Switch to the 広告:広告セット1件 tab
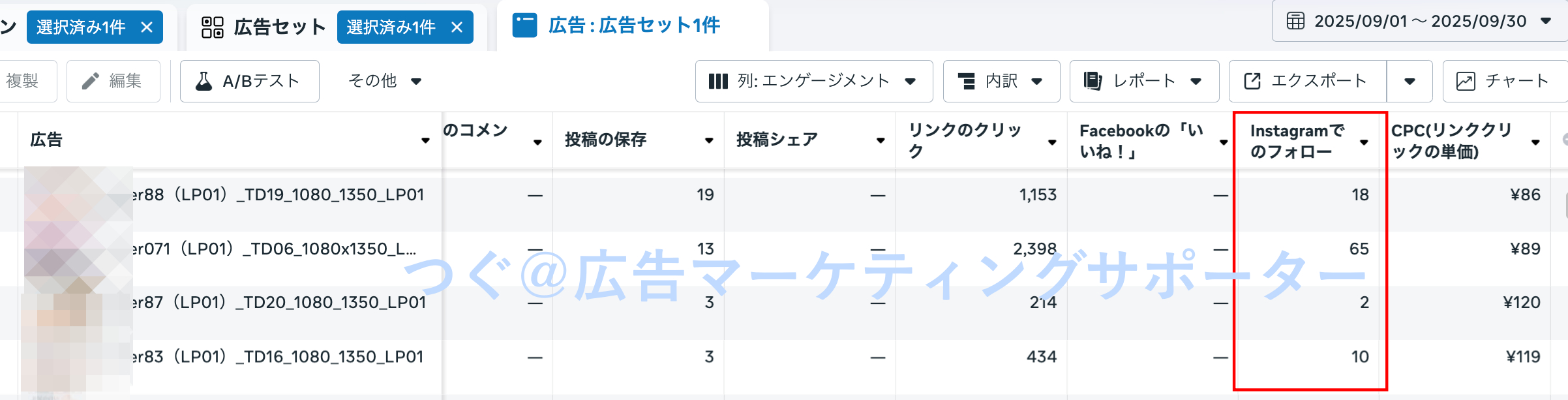The image size is (1568, 400). (x=633, y=25)
